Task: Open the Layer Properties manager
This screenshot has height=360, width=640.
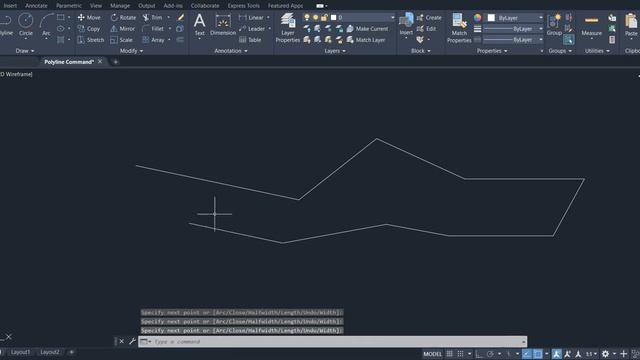Action: (288, 28)
